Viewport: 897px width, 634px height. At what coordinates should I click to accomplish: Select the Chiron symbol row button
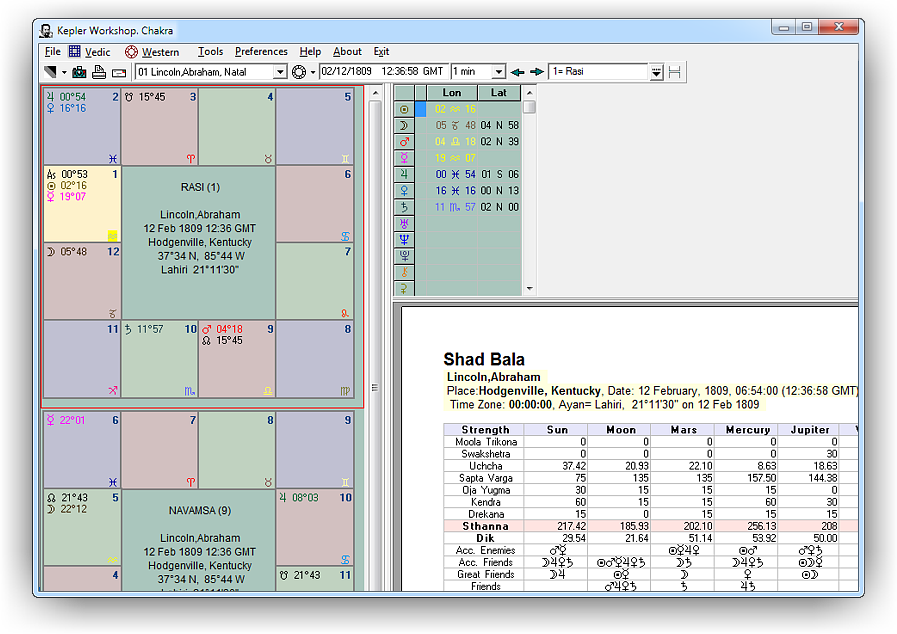pyautogui.click(x=404, y=272)
